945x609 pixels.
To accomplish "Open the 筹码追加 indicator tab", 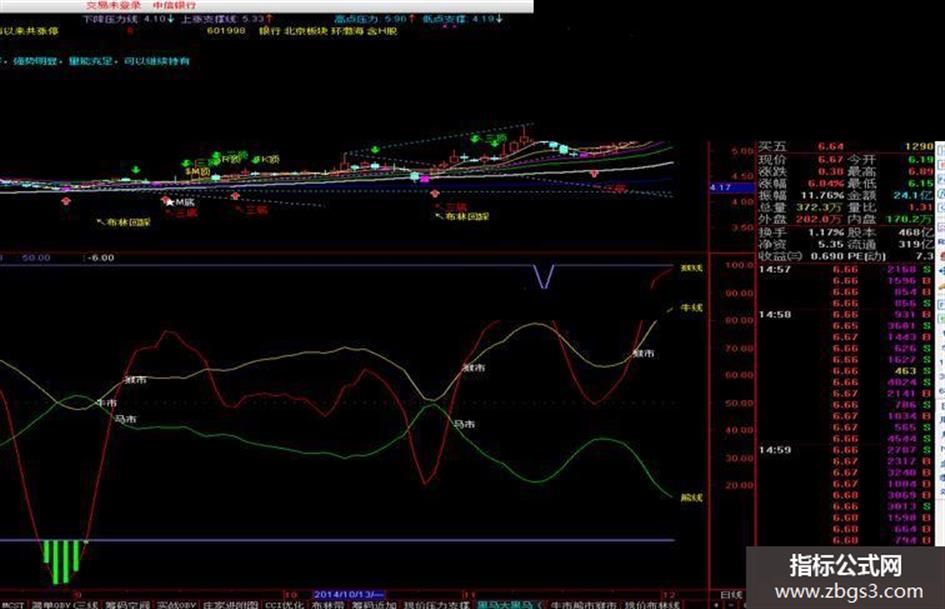I will [374, 604].
